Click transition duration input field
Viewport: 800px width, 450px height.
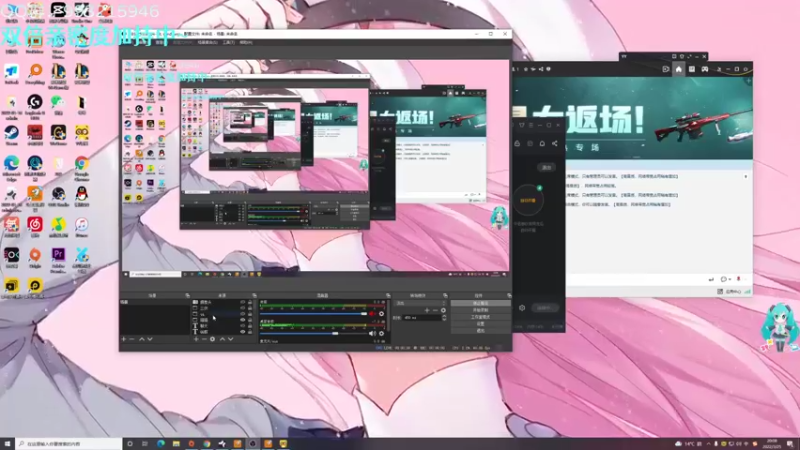point(421,317)
